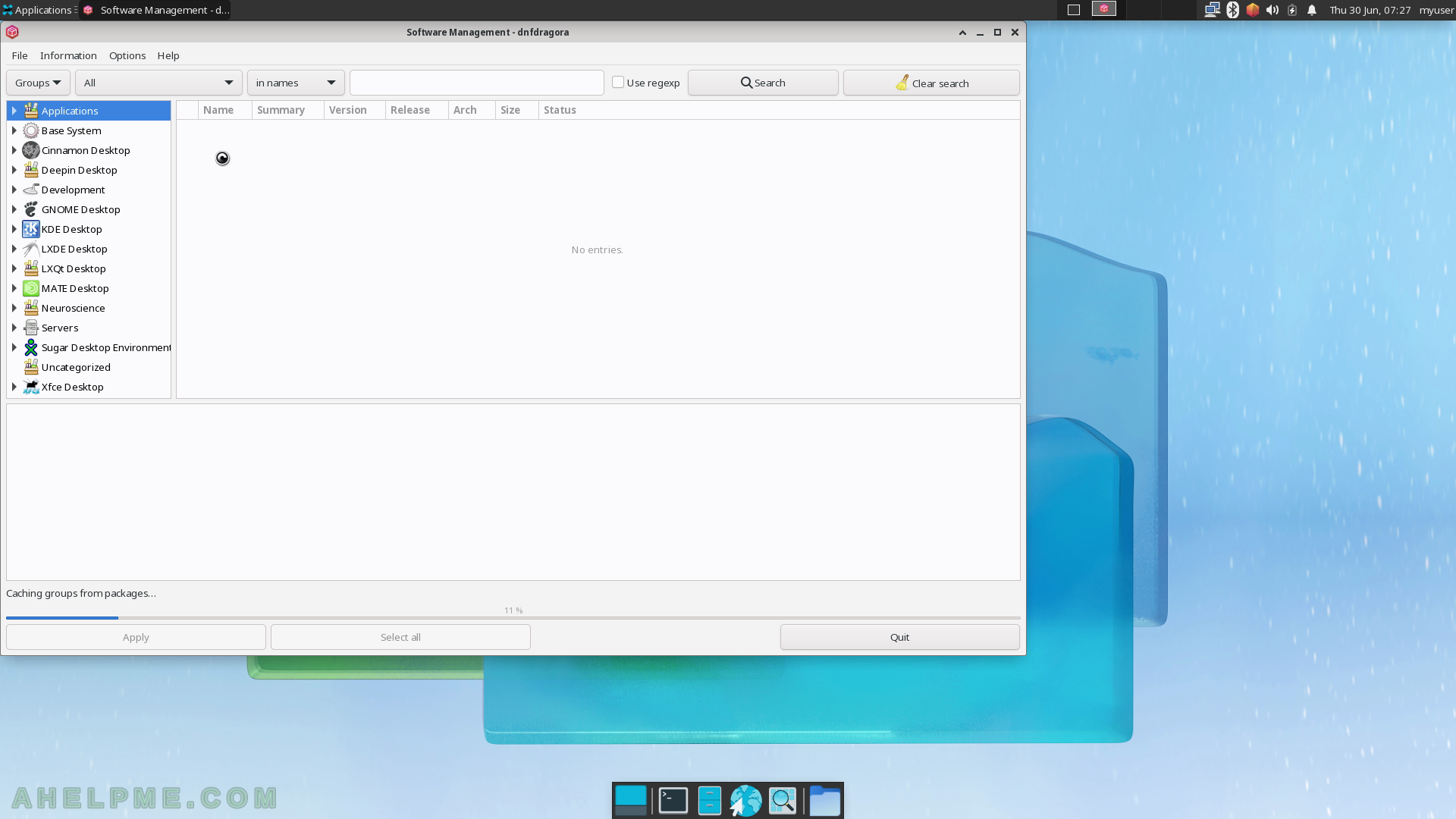
Task: Click the myuser panel button
Action: 1436,10
